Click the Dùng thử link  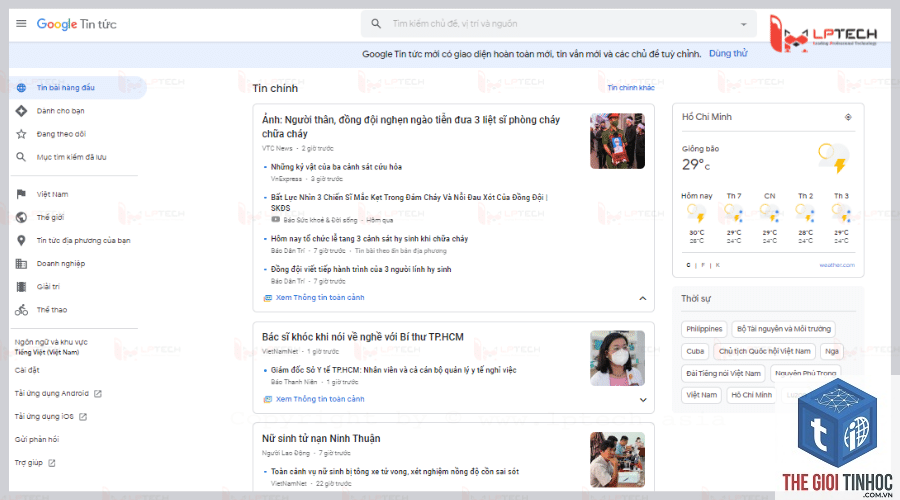728,53
